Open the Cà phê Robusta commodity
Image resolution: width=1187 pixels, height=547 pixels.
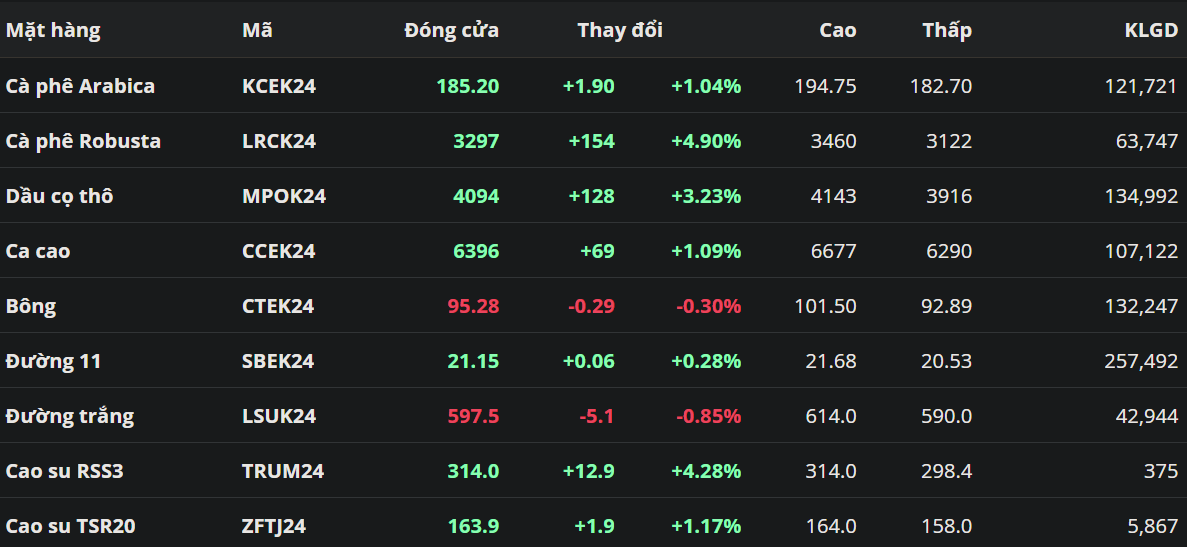coord(83,141)
